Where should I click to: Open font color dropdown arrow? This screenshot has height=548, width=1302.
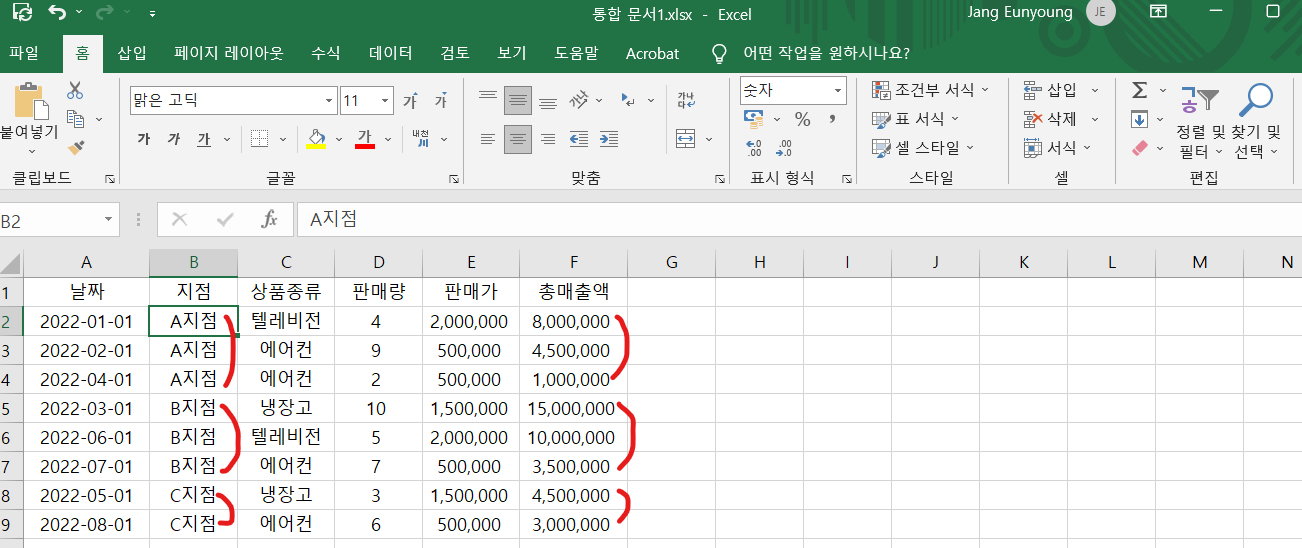click(387, 139)
